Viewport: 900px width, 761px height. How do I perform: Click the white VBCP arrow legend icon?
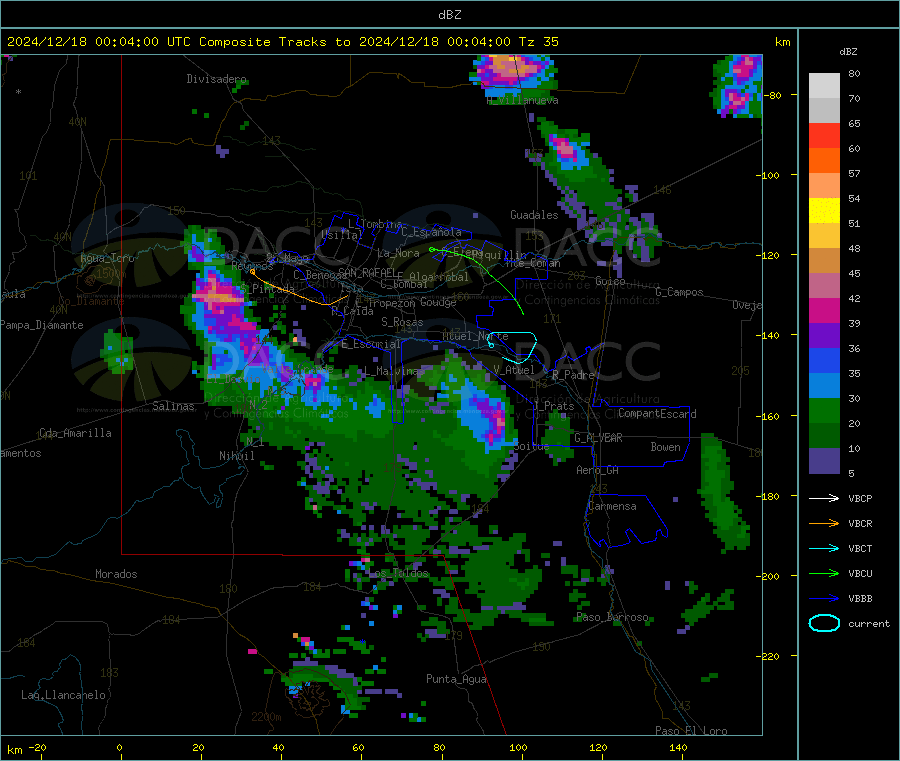[x=824, y=498]
